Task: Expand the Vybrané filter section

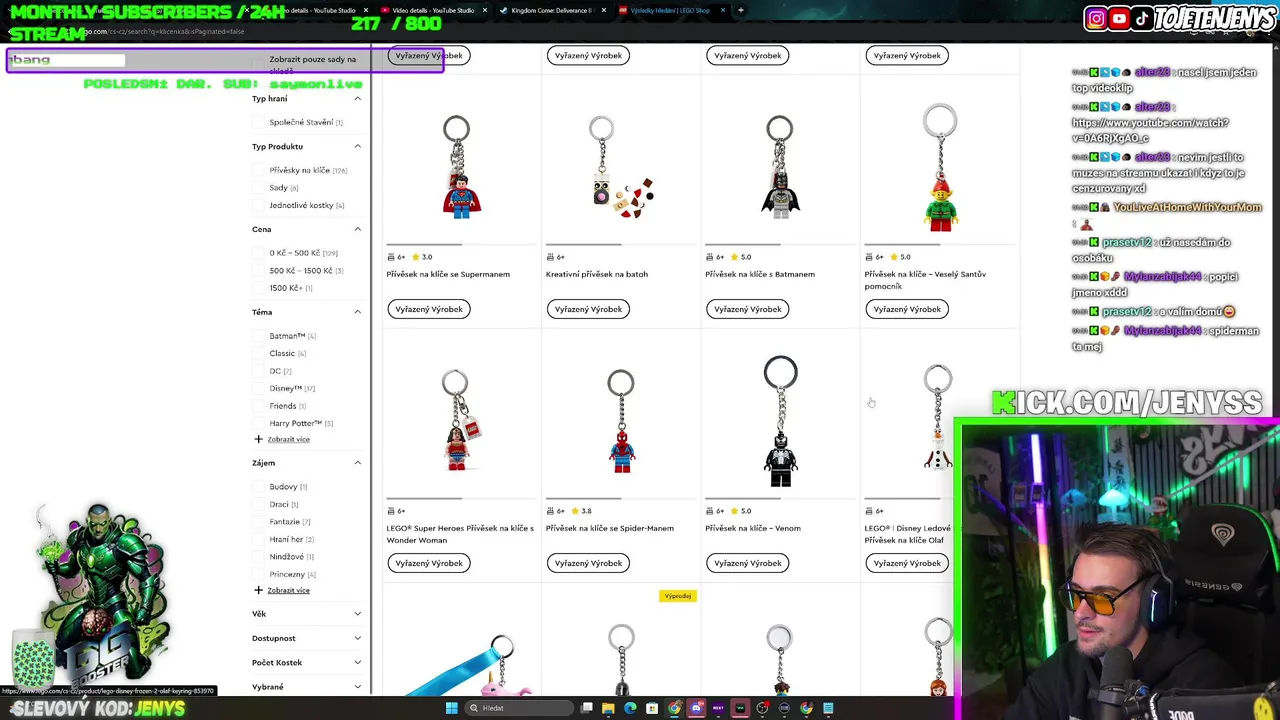Action: (307, 687)
